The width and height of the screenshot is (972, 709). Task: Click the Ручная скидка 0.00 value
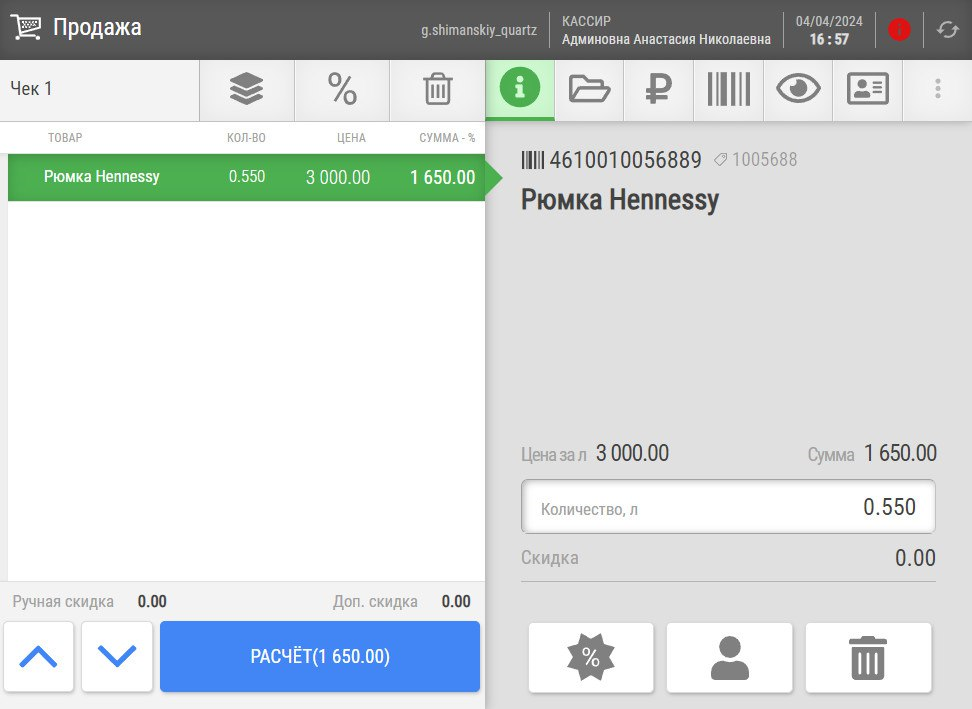click(152, 601)
